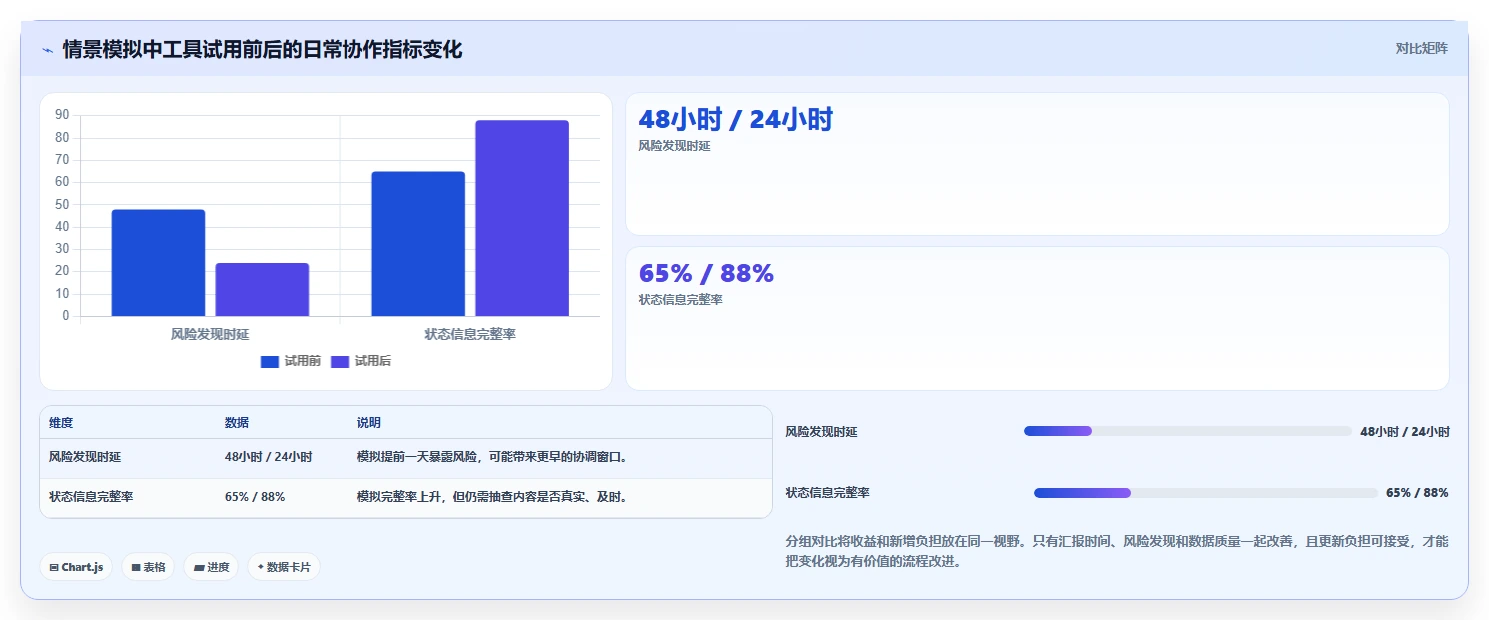Click the 65% / 88% data card

pos(1037,318)
